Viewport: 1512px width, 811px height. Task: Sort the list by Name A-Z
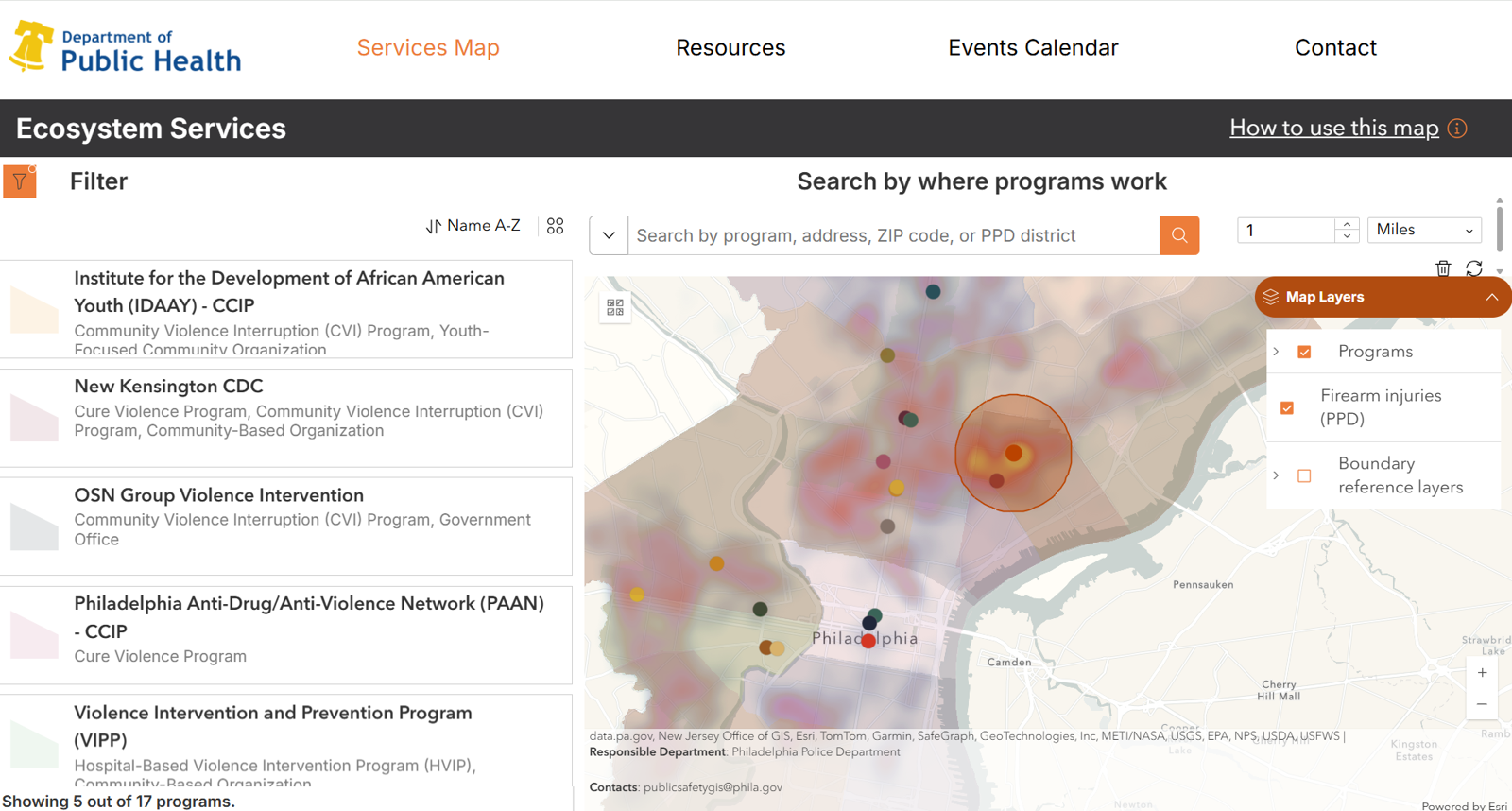tap(473, 226)
